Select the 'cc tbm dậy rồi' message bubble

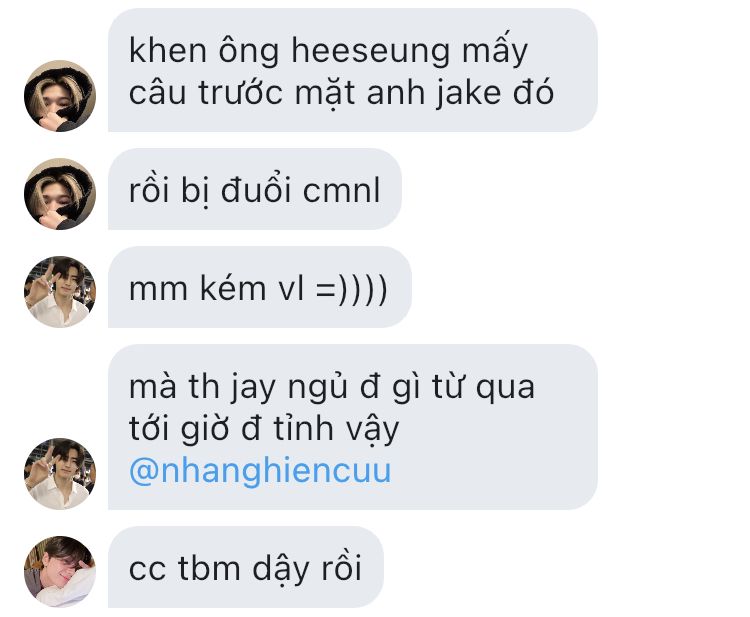coord(246,567)
